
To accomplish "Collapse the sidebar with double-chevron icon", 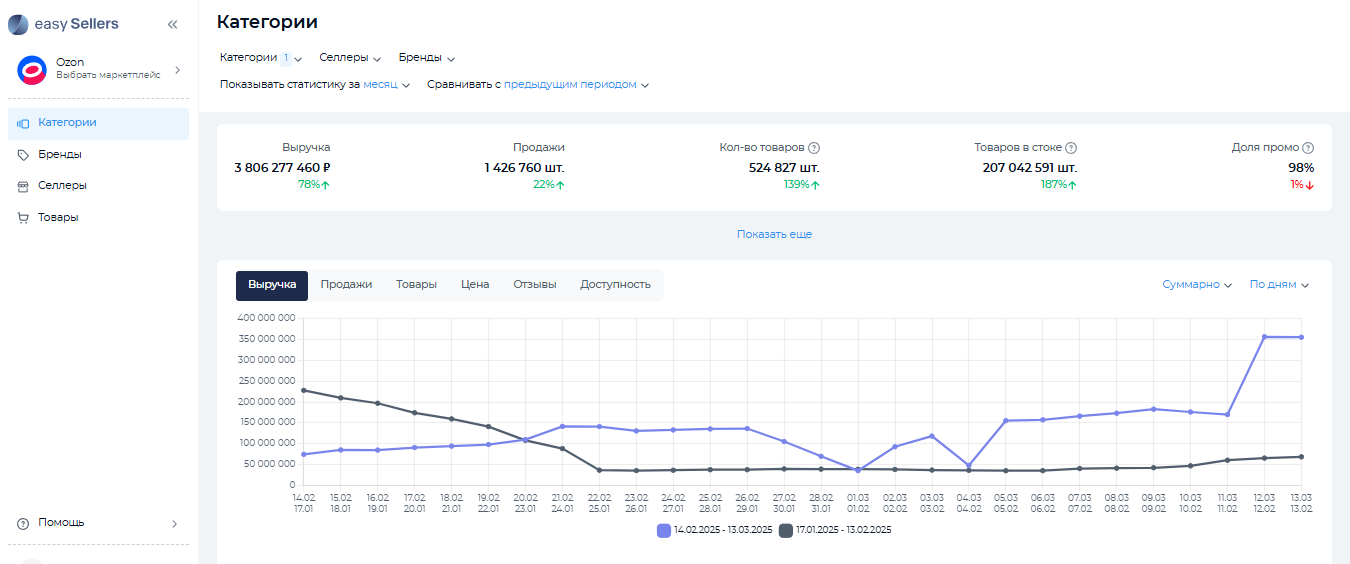I will click(172, 24).
